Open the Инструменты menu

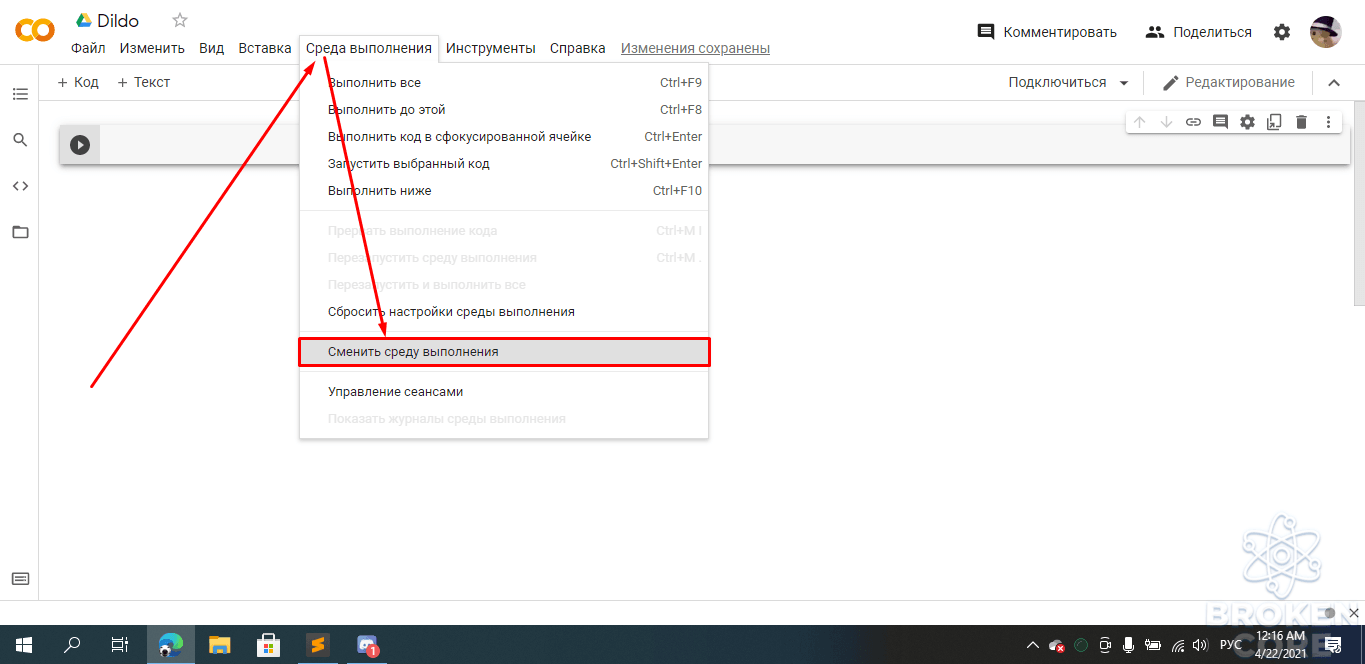pos(491,48)
